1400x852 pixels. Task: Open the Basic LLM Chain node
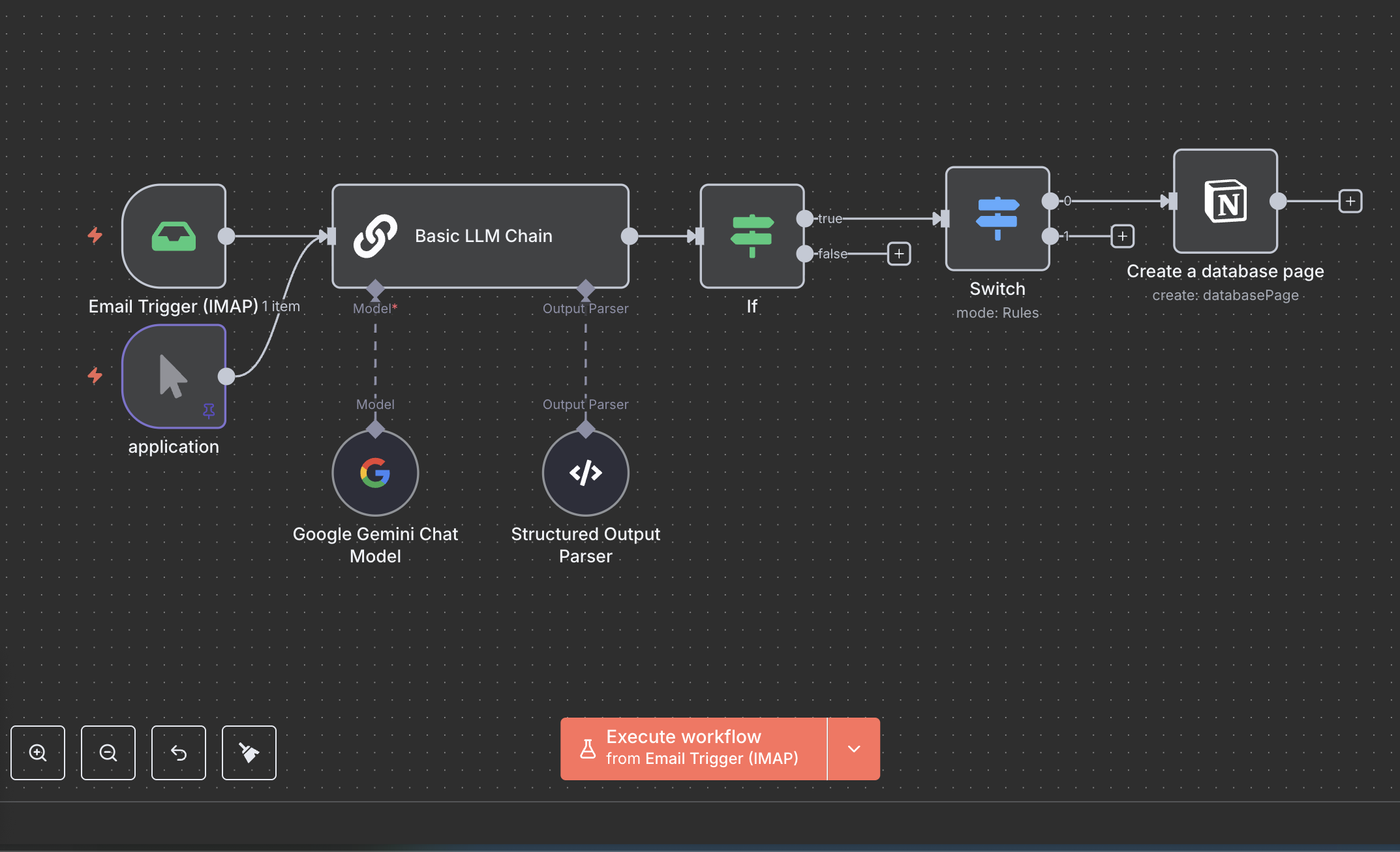tap(481, 236)
